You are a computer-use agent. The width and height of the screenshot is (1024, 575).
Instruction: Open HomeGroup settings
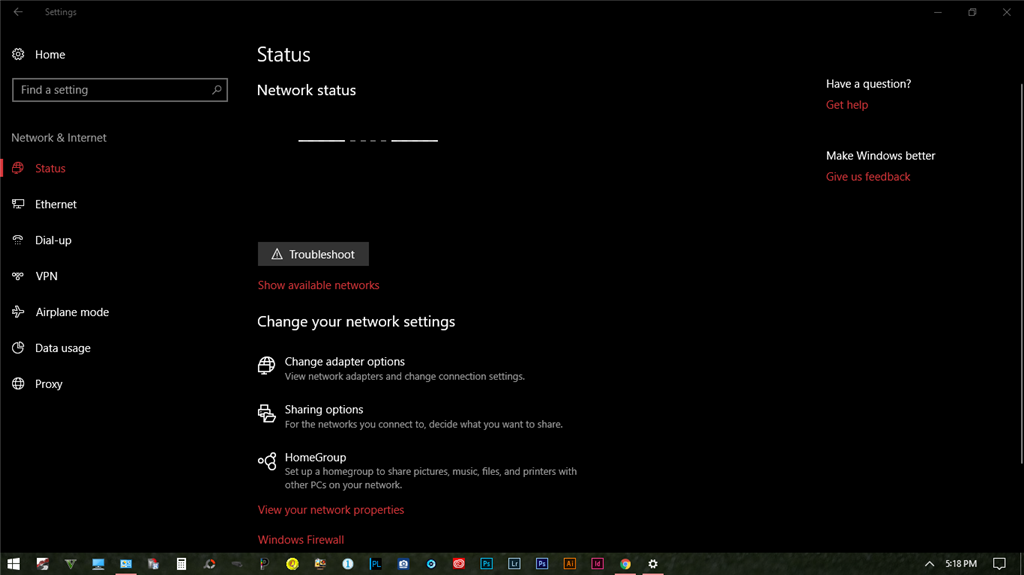(x=315, y=457)
